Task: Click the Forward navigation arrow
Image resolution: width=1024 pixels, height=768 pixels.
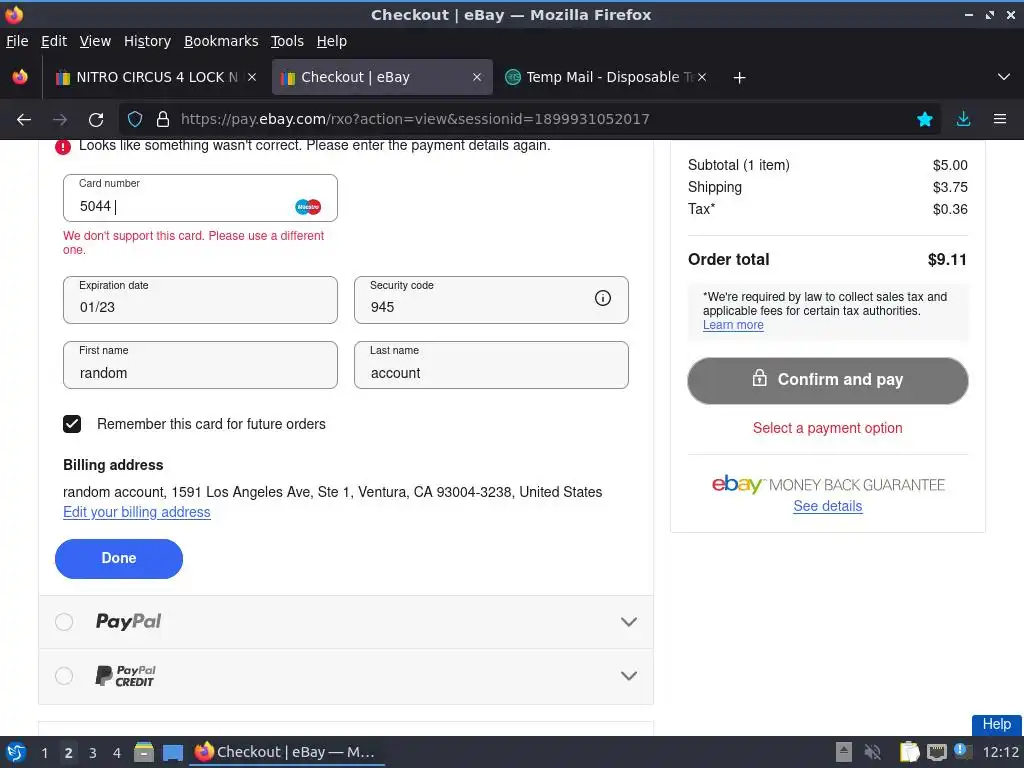Action: click(x=59, y=120)
